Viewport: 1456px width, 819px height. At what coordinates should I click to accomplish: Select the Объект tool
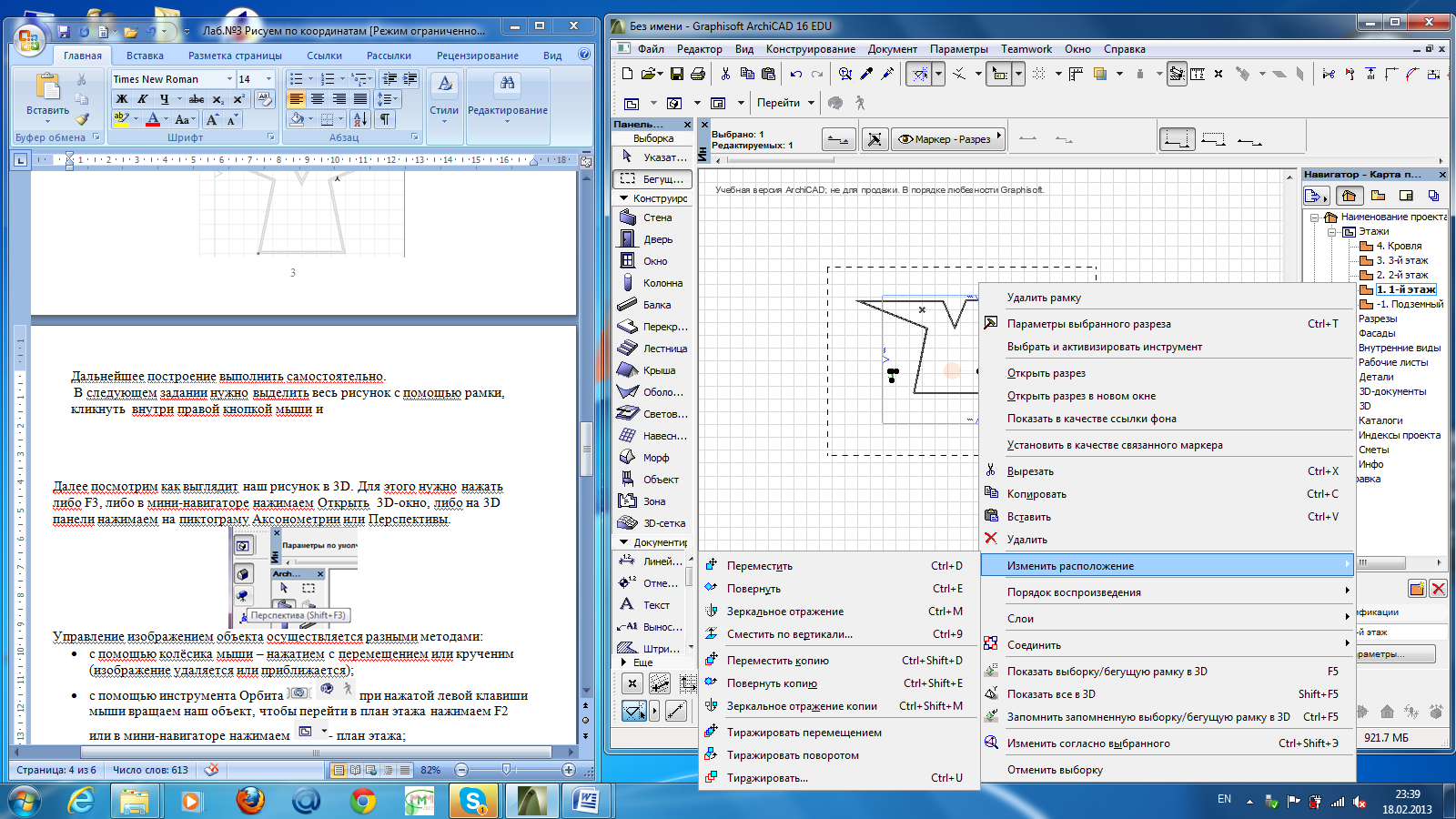(x=653, y=480)
